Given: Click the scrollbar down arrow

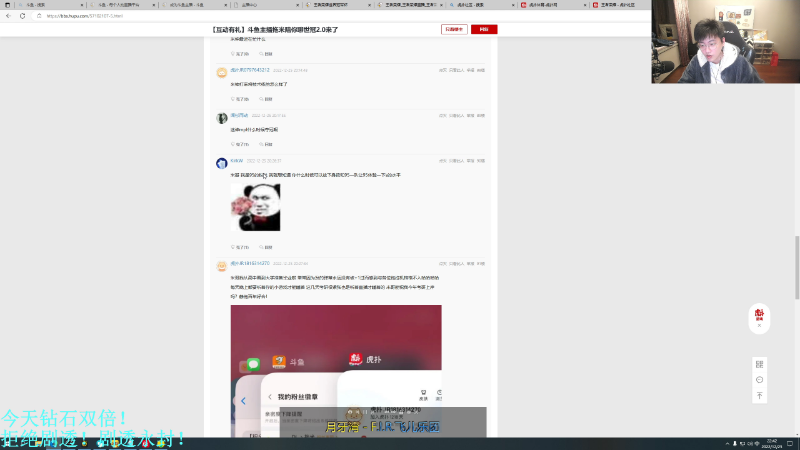Looking at the screenshot, I should [x=797, y=435].
